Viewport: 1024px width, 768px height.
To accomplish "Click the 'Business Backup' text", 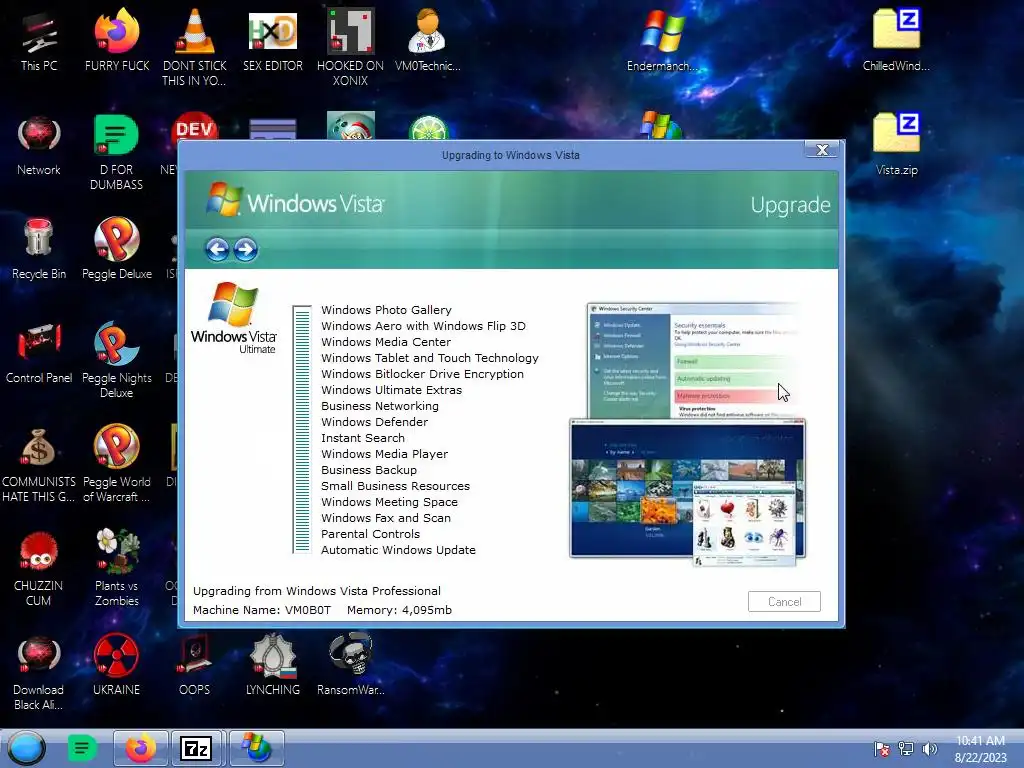I will tap(369, 470).
